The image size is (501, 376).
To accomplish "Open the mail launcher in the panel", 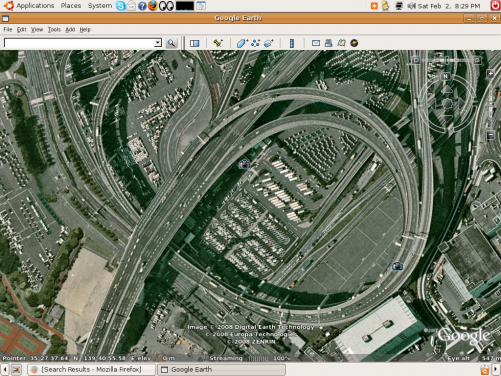I will (131, 6).
